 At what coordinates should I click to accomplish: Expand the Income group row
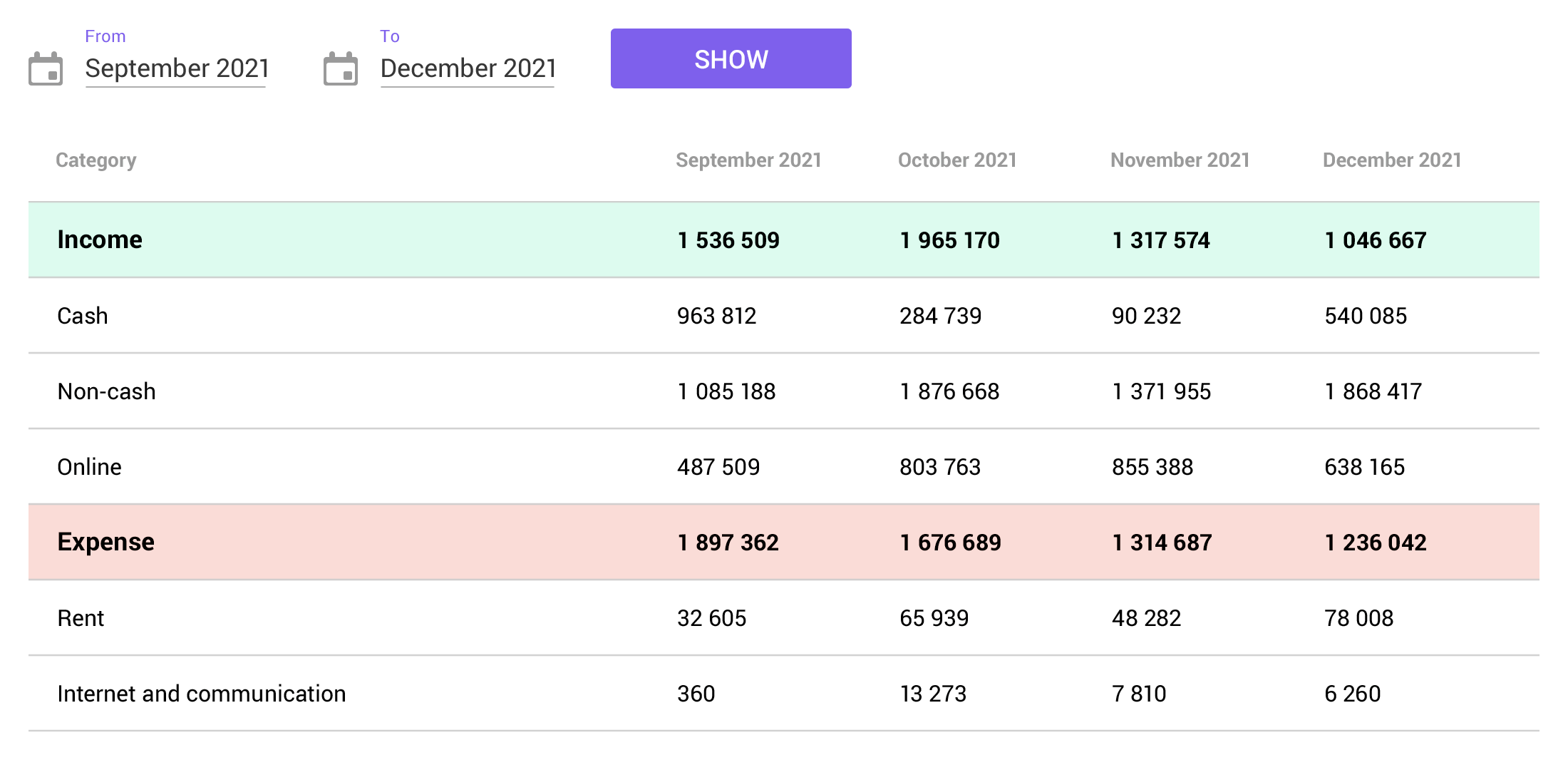[x=100, y=240]
